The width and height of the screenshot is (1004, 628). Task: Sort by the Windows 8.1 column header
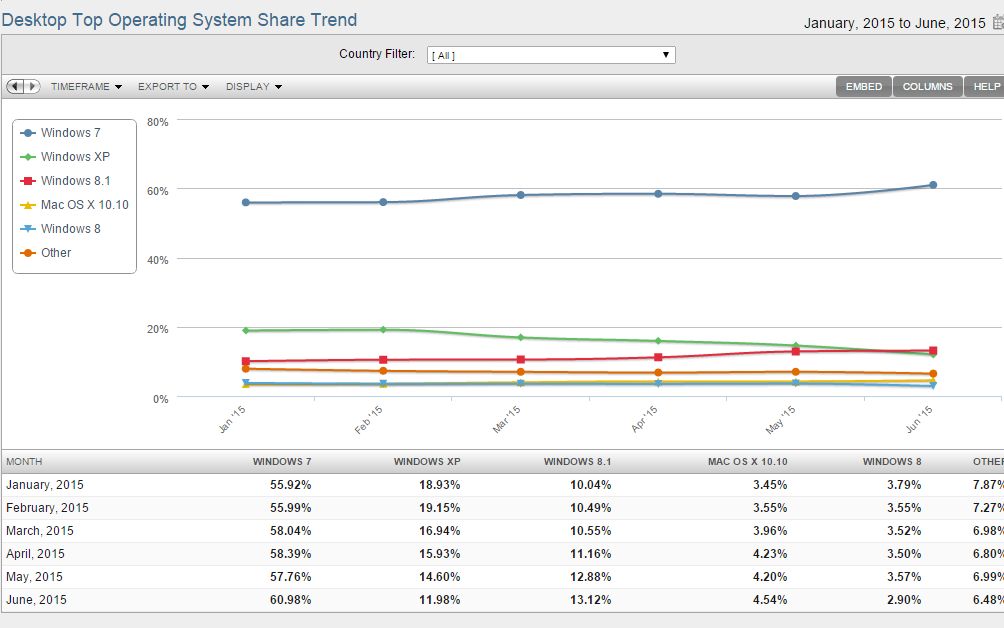point(577,462)
